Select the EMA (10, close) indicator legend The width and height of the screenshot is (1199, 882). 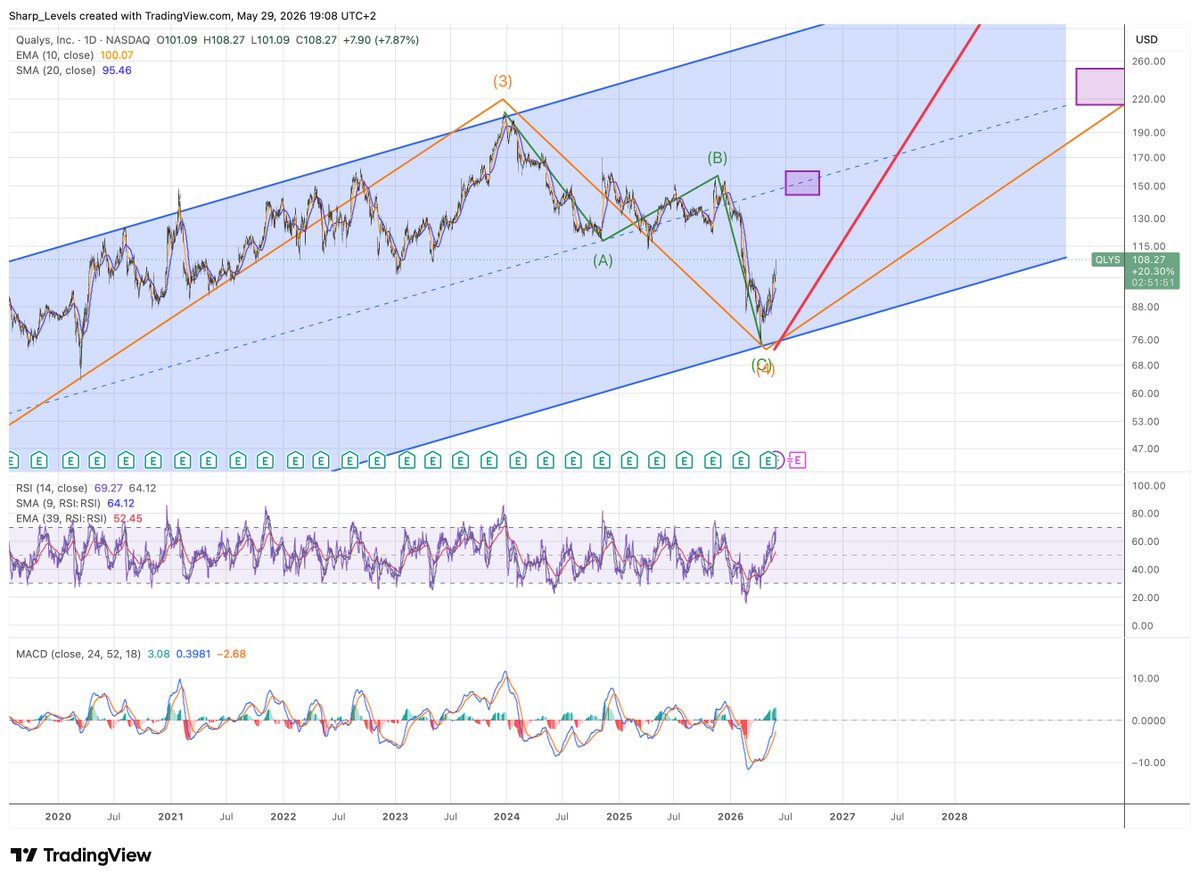[x=55, y=55]
